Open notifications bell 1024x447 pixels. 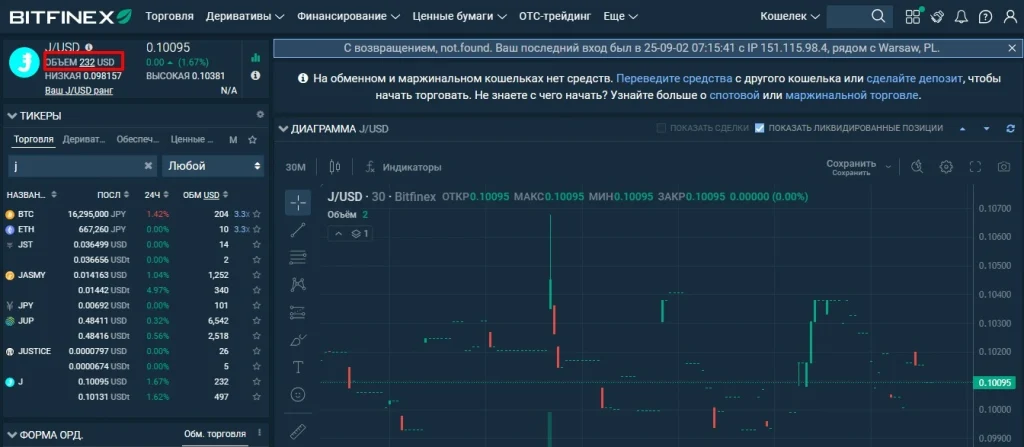click(961, 16)
